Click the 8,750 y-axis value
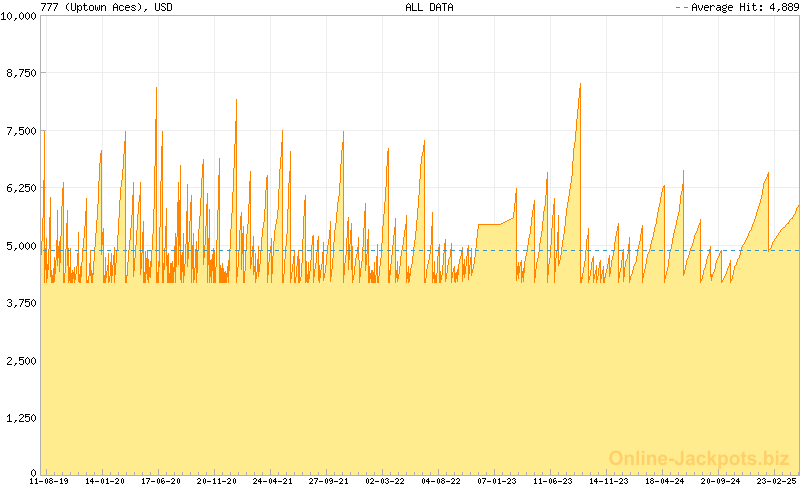Screen dimensions: 800x490 [x=22, y=73]
